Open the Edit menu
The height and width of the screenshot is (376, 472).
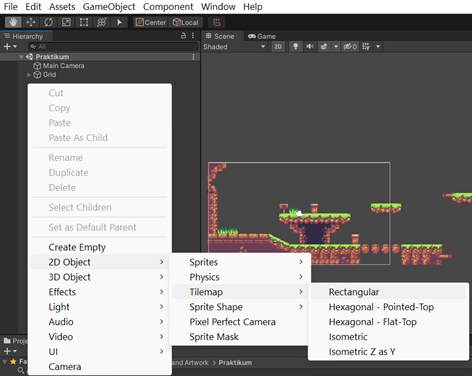click(x=33, y=7)
